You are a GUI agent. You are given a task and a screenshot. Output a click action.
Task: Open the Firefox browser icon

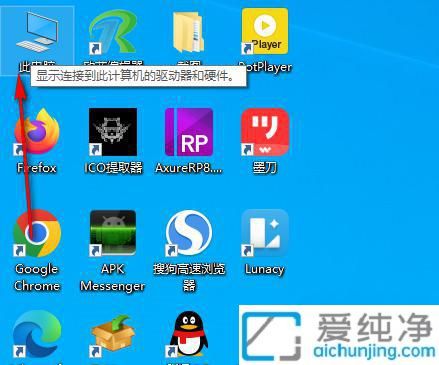click(37, 132)
